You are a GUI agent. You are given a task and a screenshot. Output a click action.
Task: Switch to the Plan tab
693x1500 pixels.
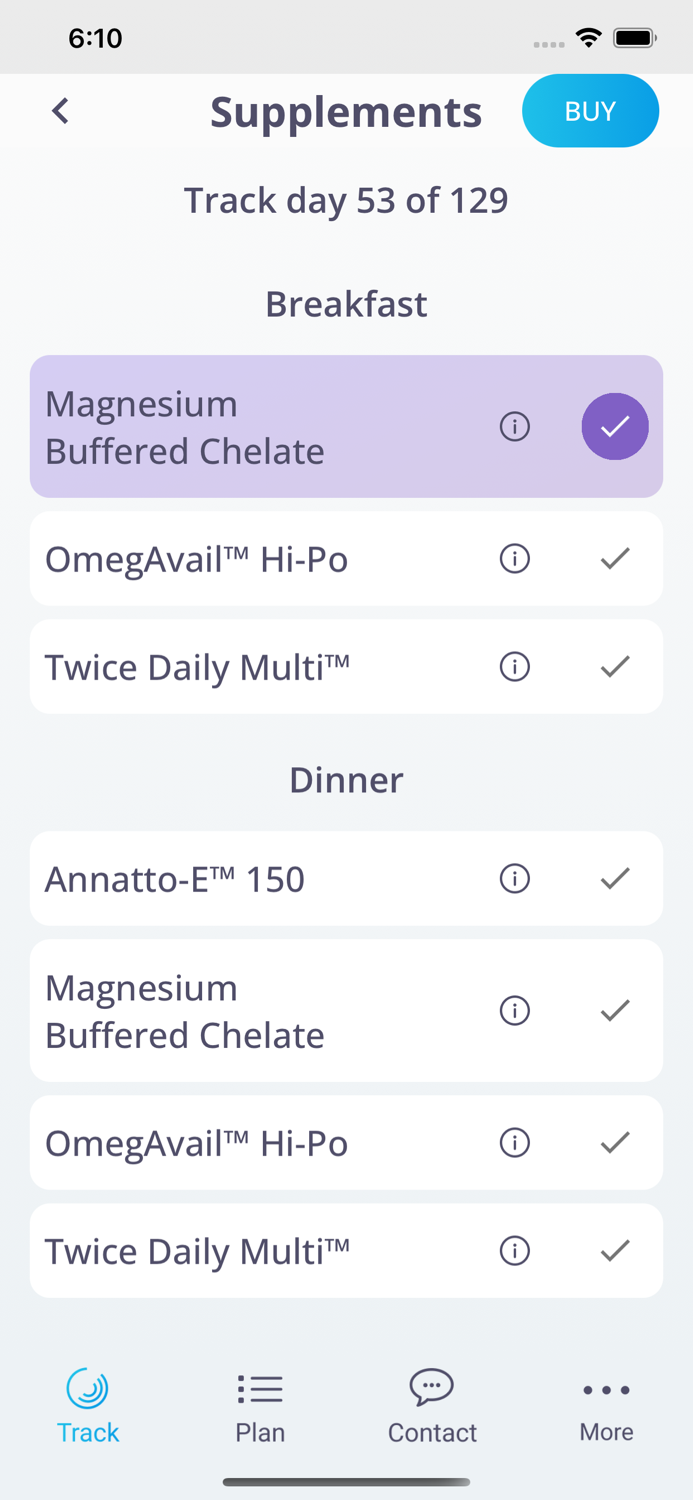pos(260,1406)
